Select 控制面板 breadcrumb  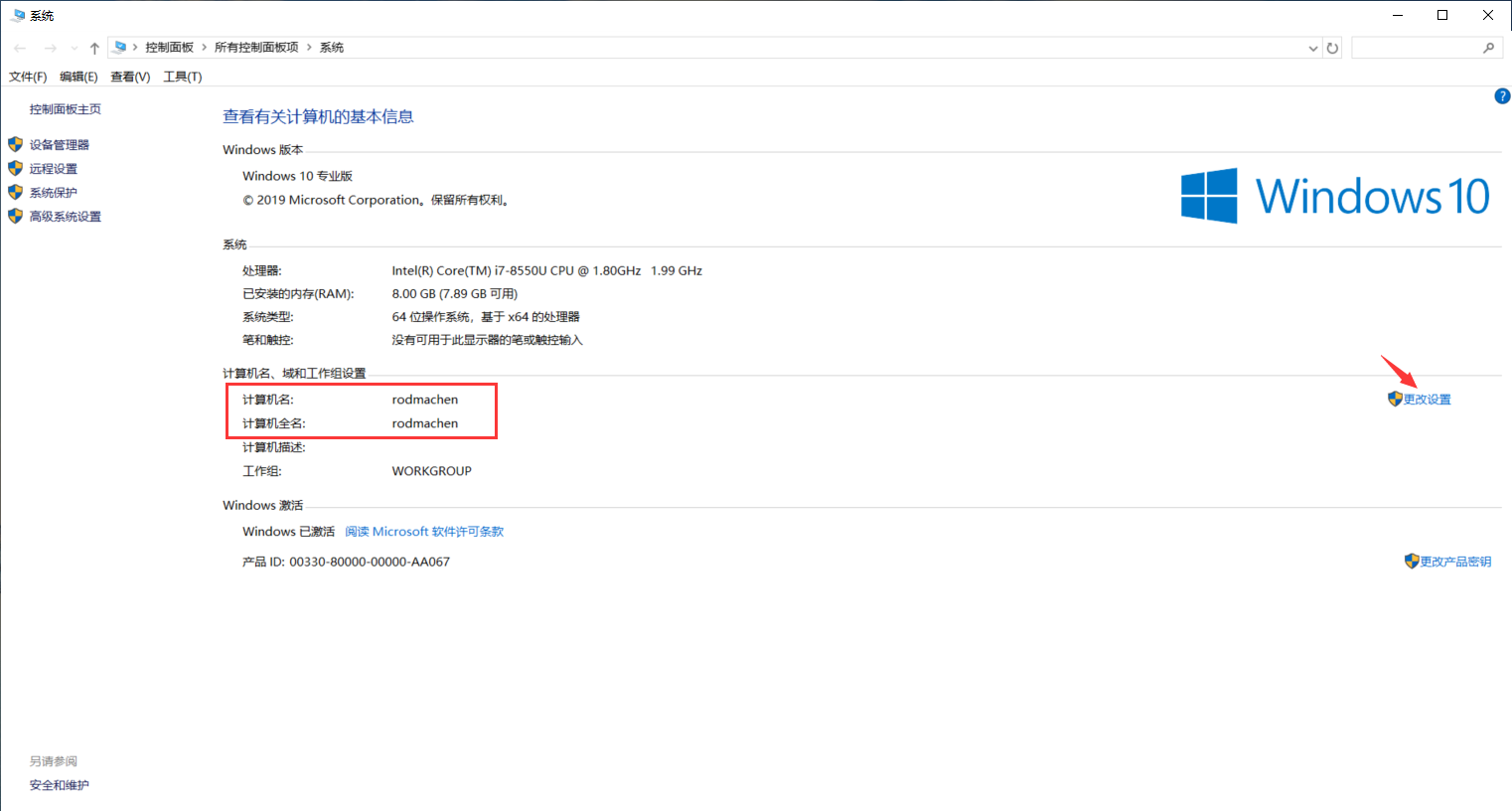pyautogui.click(x=169, y=47)
